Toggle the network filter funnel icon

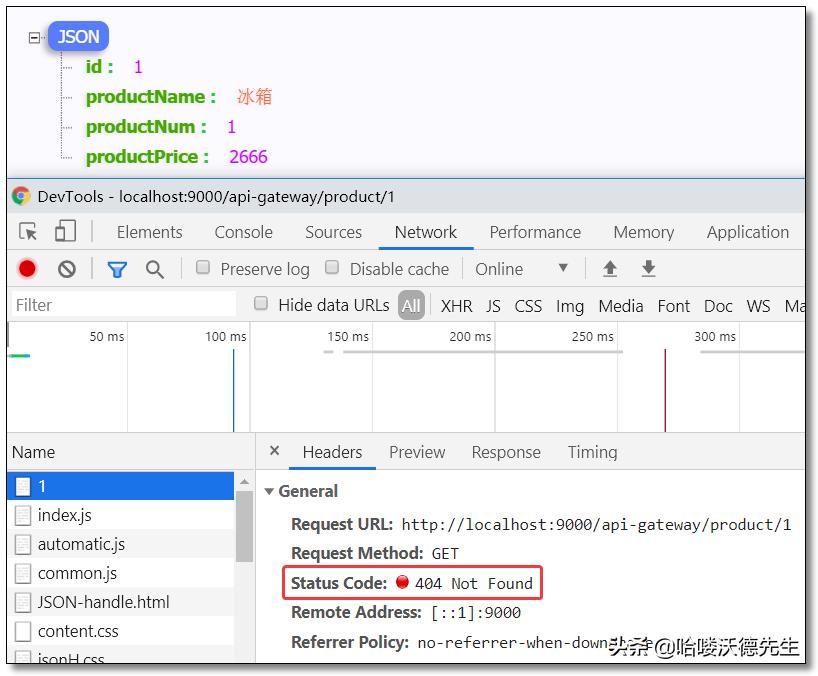117,269
